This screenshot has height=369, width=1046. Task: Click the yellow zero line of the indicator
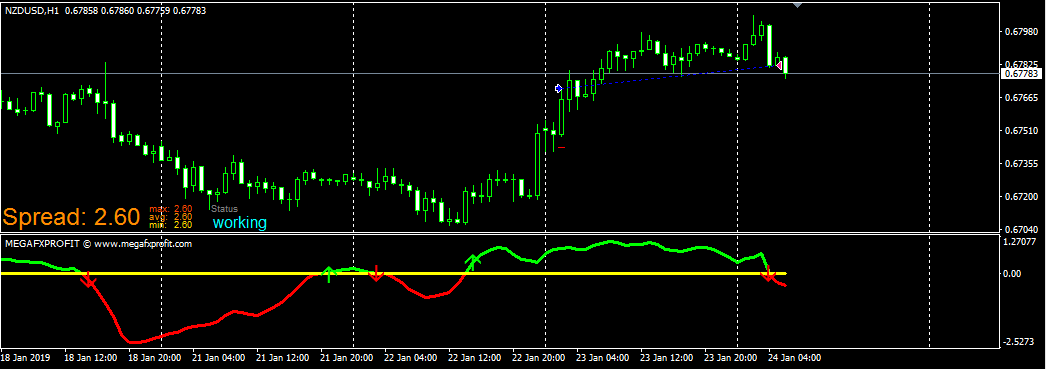click(x=394, y=274)
